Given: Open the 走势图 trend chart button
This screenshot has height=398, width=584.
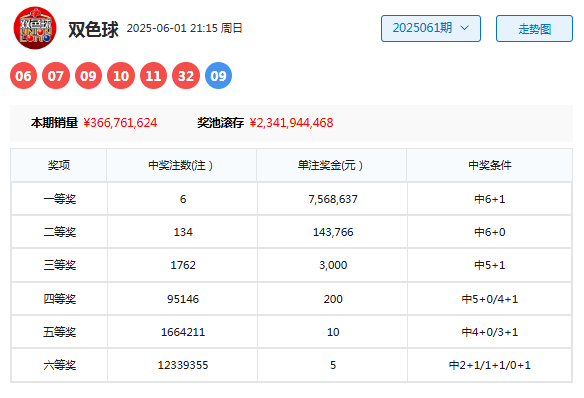Looking at the screenshot, I should tap(534, 28).
